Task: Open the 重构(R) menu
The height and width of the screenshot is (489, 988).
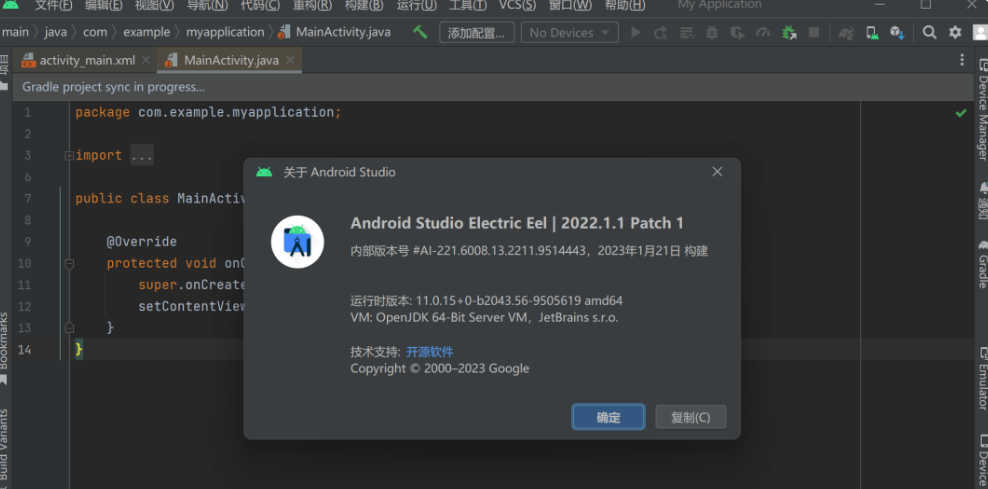Action: click(x=313, y=5)
